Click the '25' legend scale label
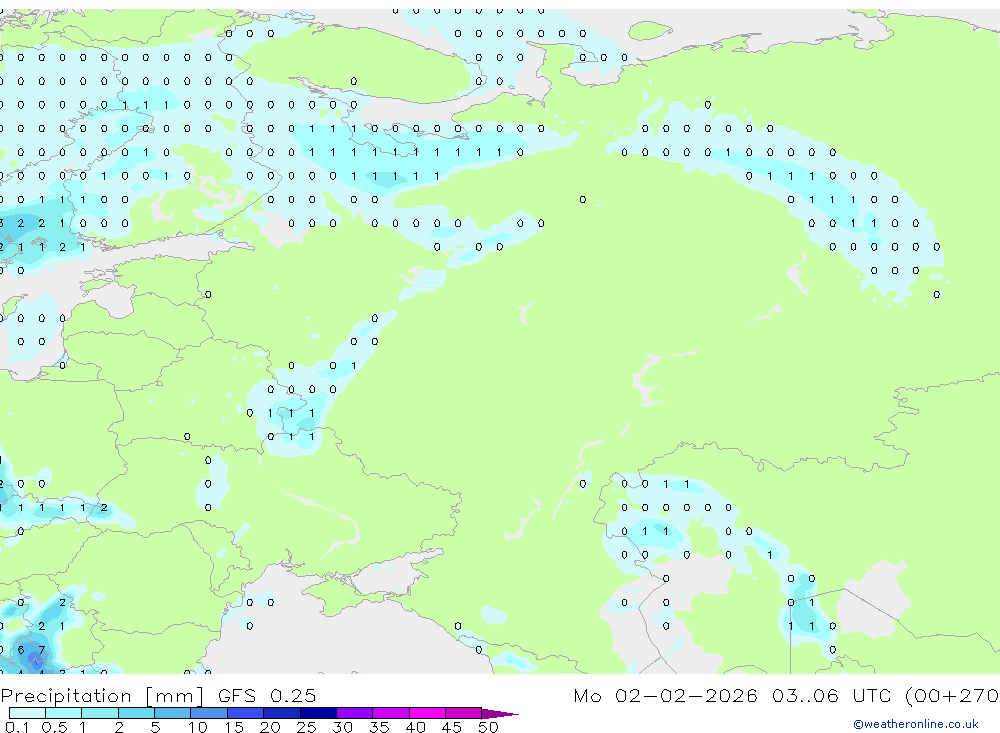1000x733 pixels. click(x=306, y=727)
